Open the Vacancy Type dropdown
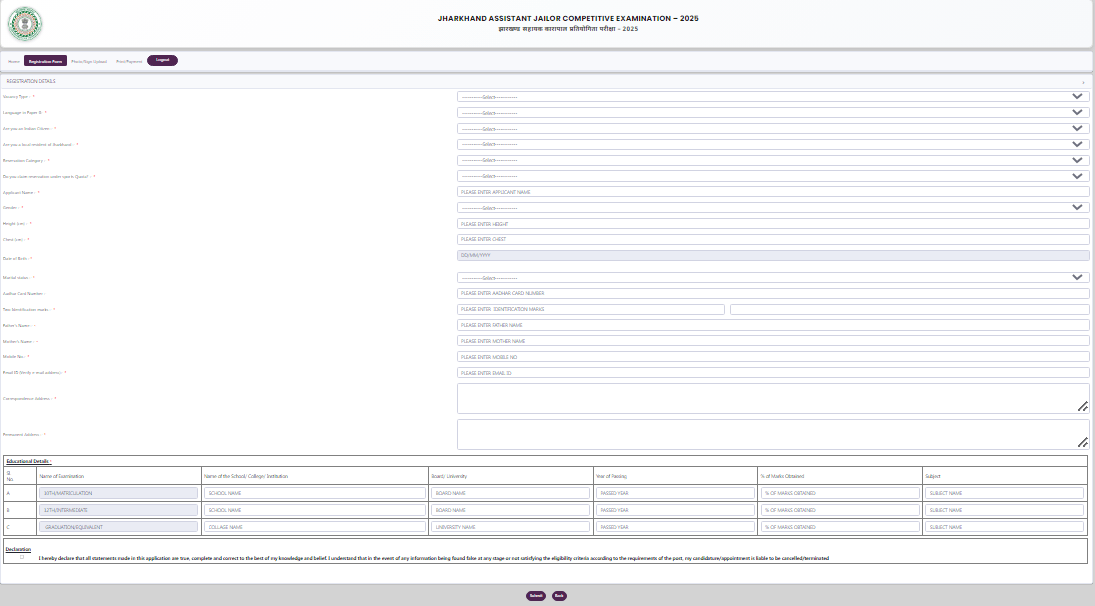The width and height of the screenshot is (1095, 606). [772, 97]
